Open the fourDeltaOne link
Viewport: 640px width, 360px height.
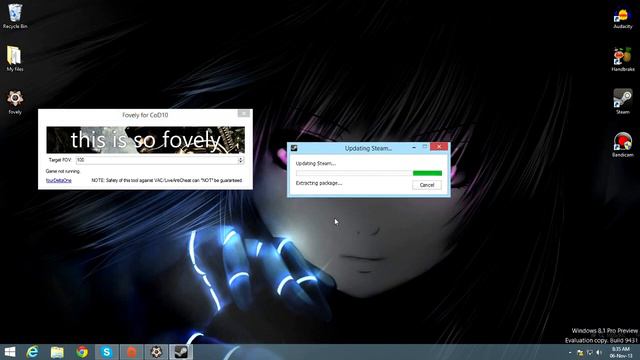click(x=58, y=180)
